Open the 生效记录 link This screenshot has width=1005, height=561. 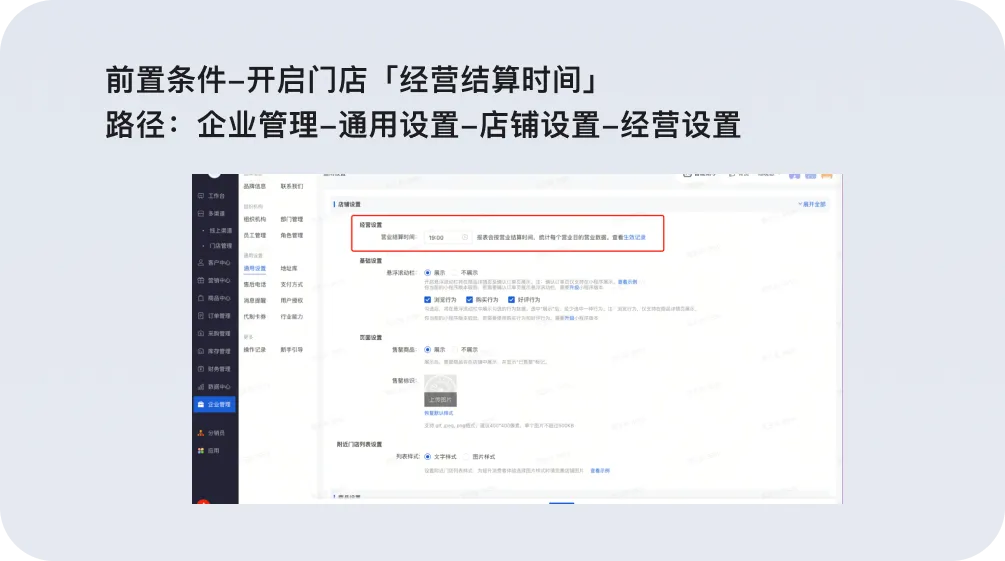coord(635,237)
